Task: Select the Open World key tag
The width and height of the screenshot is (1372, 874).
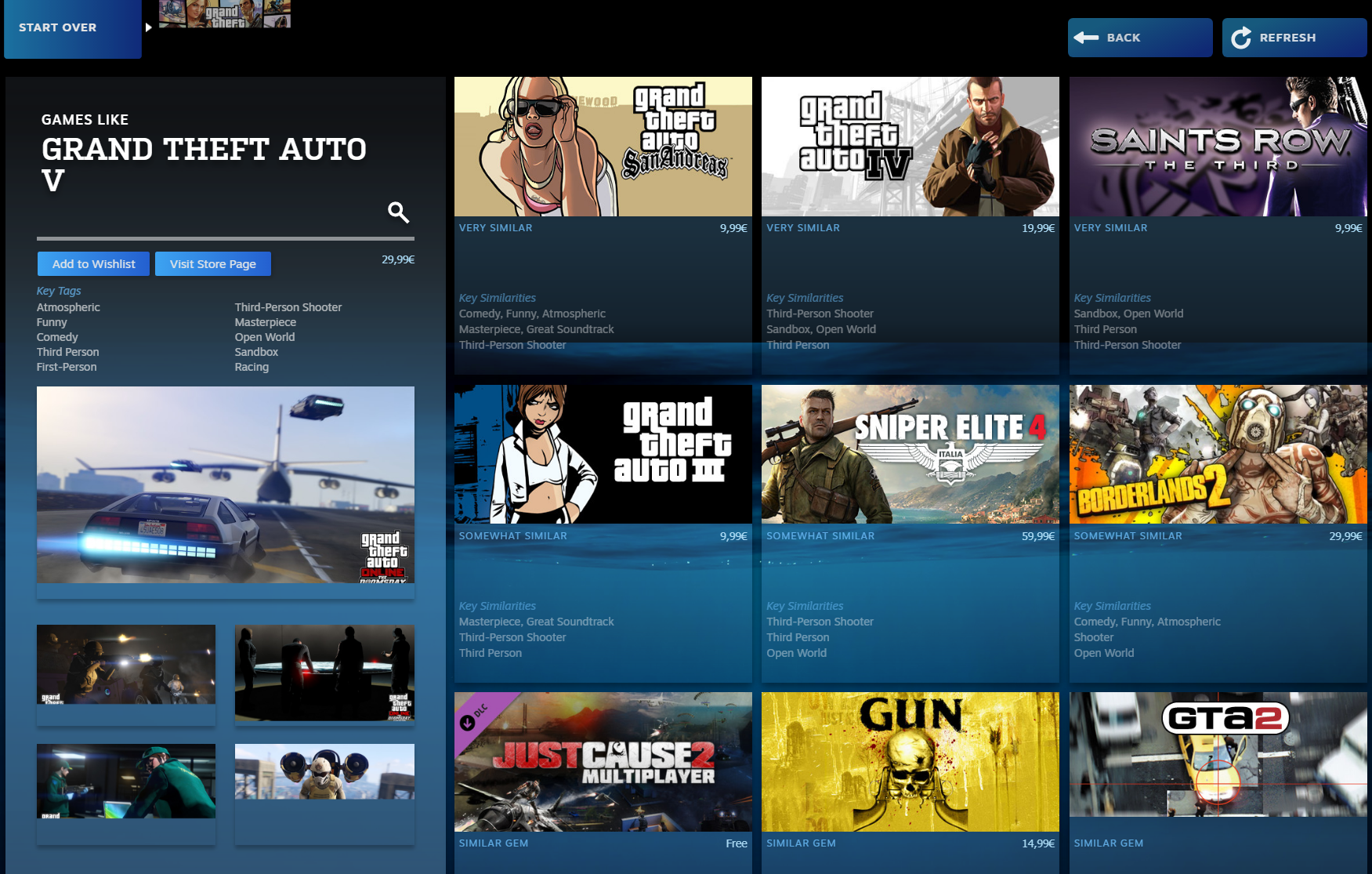Action: pyautogui.click(x=265, y=337)
